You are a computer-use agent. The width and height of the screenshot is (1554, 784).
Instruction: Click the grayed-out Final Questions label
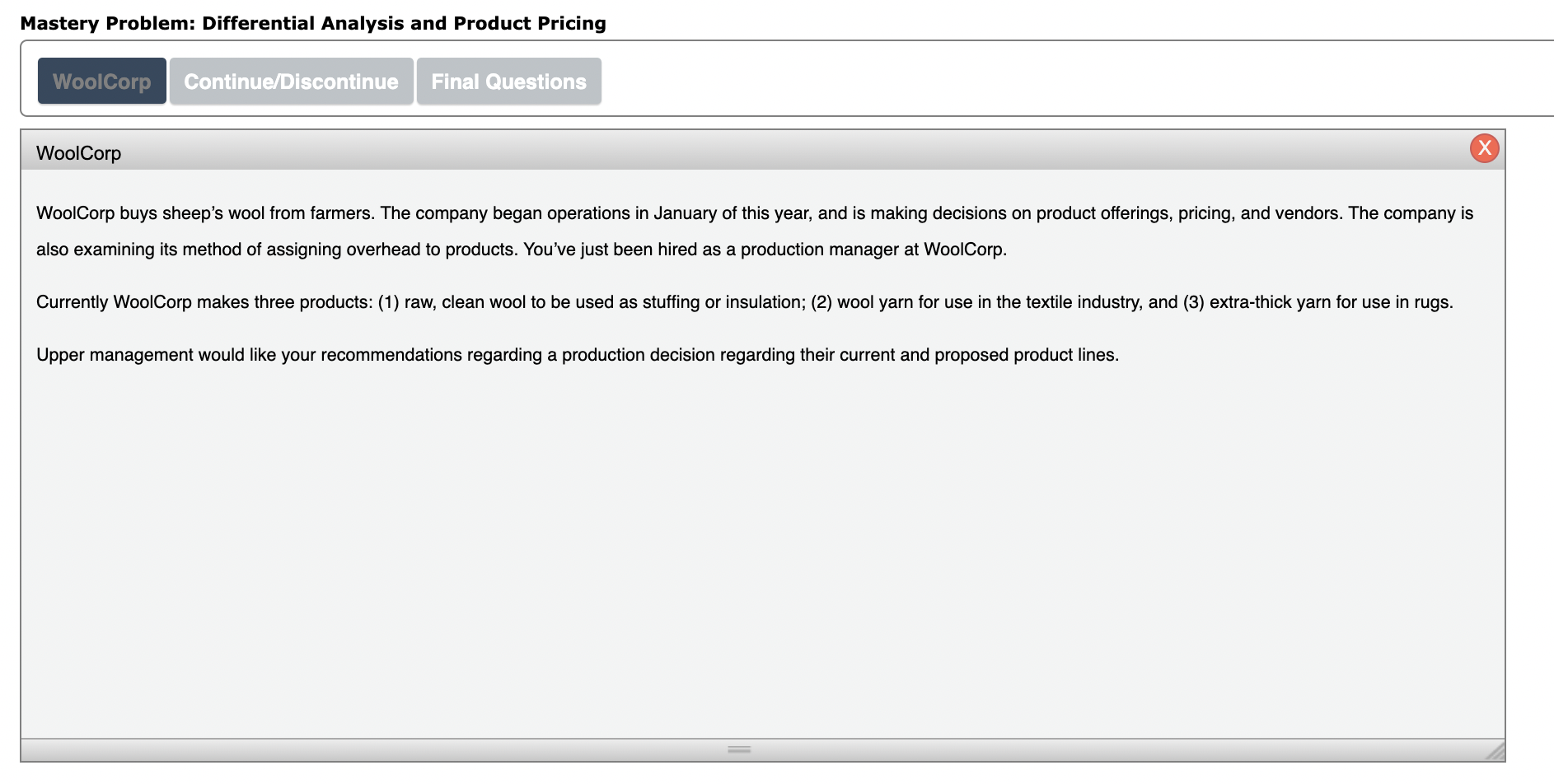pyautogui.click(x=508, y=82)
